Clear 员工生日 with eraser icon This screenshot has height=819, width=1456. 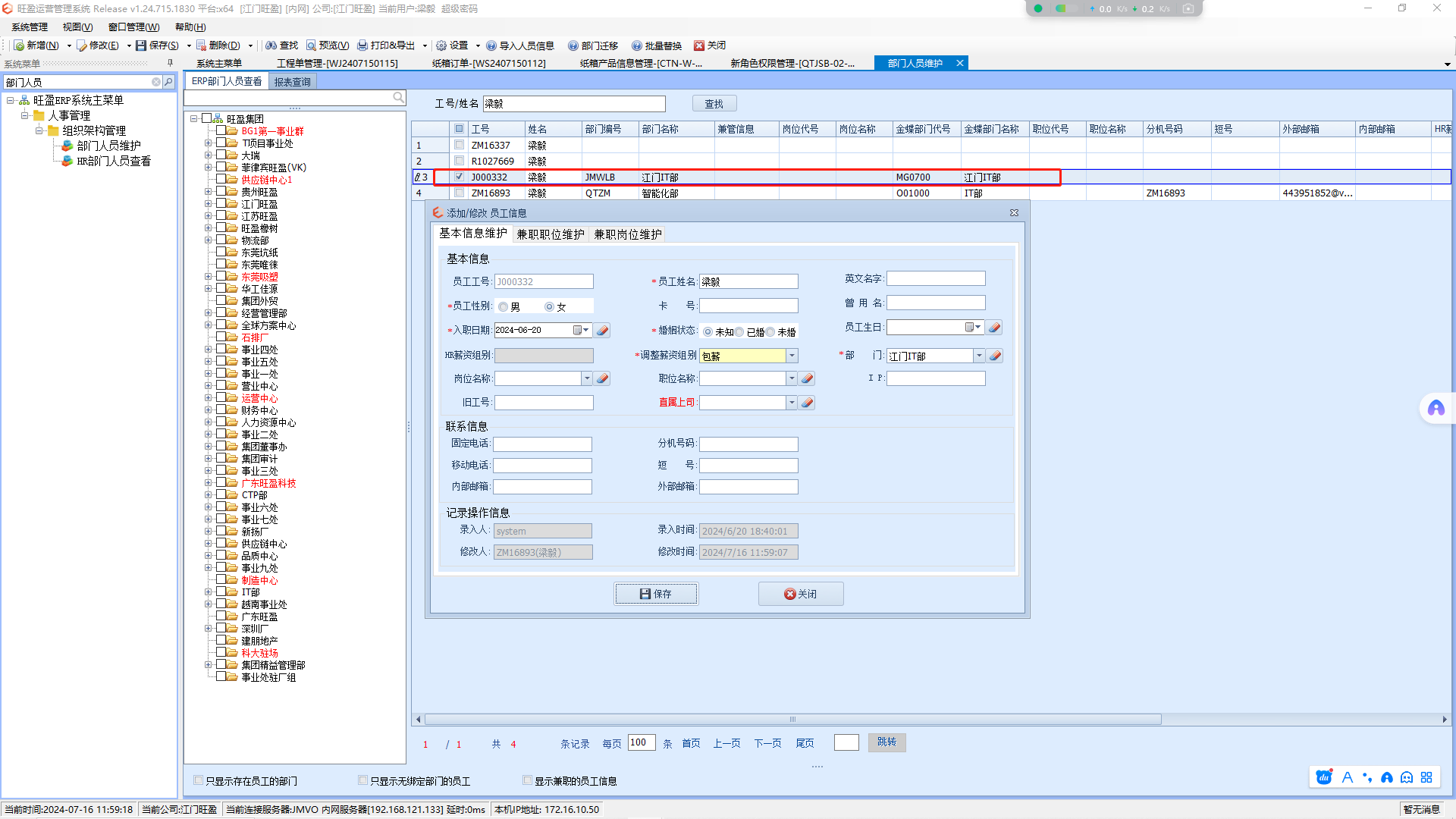(994, 328)
